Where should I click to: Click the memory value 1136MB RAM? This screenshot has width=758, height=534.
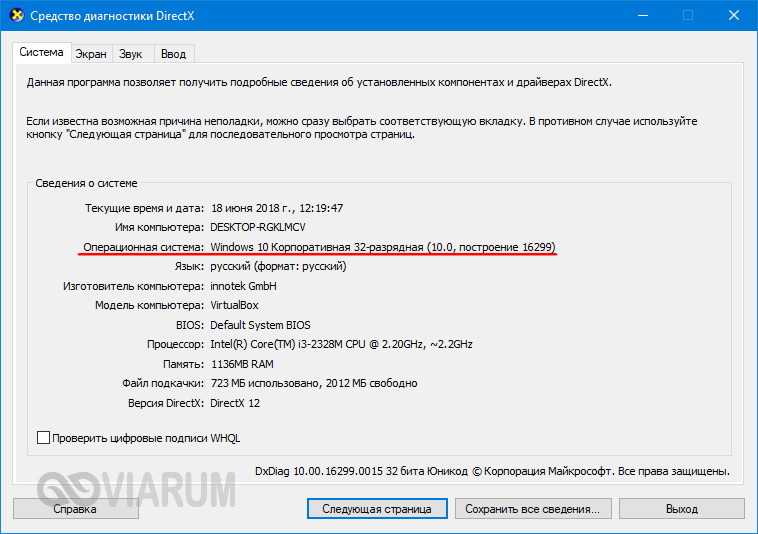[x=242, y=364]
